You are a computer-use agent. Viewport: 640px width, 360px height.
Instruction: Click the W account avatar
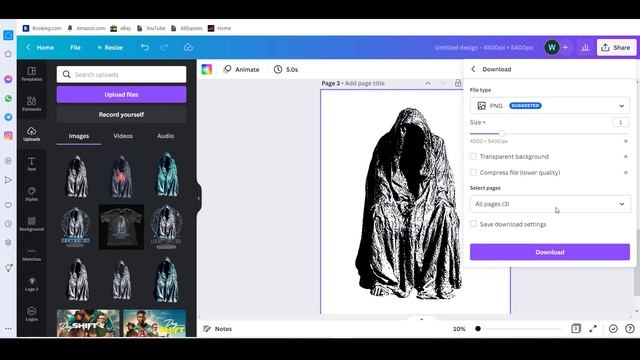point(552,47)
